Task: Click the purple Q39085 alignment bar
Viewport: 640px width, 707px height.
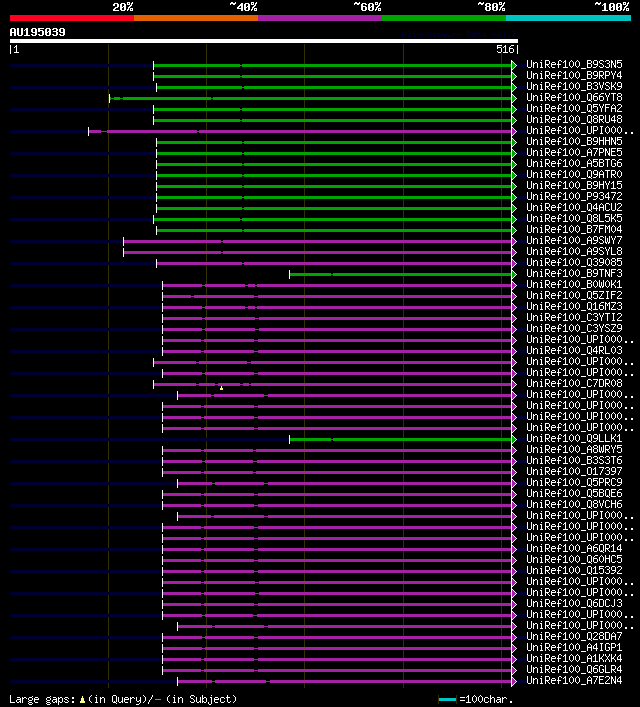Action: pyautogui.click(x=334, y=263)
